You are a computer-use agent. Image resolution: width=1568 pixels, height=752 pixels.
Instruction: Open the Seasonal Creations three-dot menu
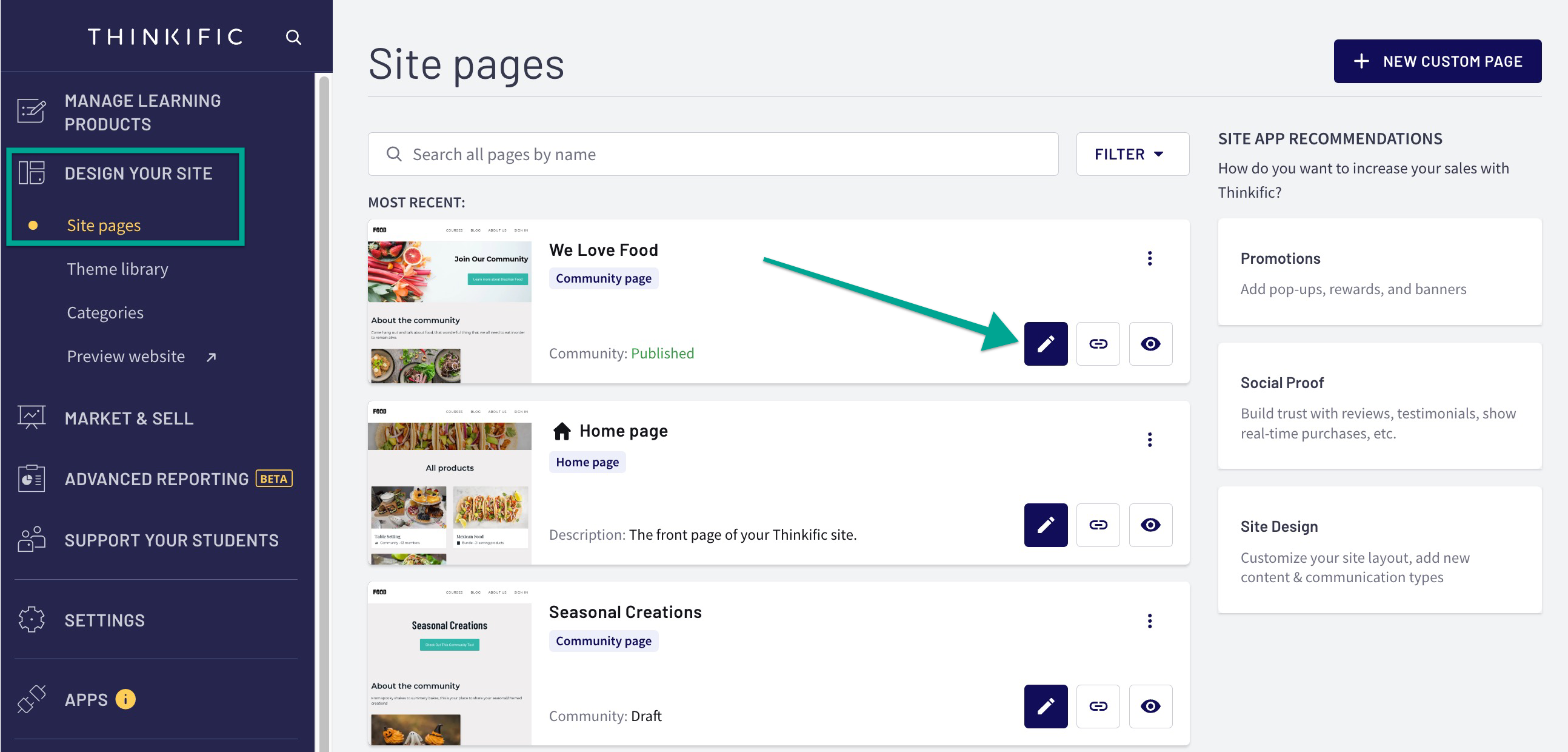(x=1150, y=620)
